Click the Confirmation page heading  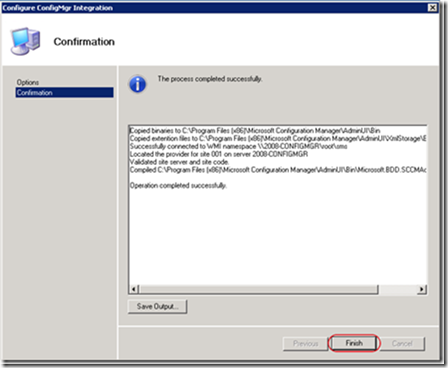(x=84, y=42)
